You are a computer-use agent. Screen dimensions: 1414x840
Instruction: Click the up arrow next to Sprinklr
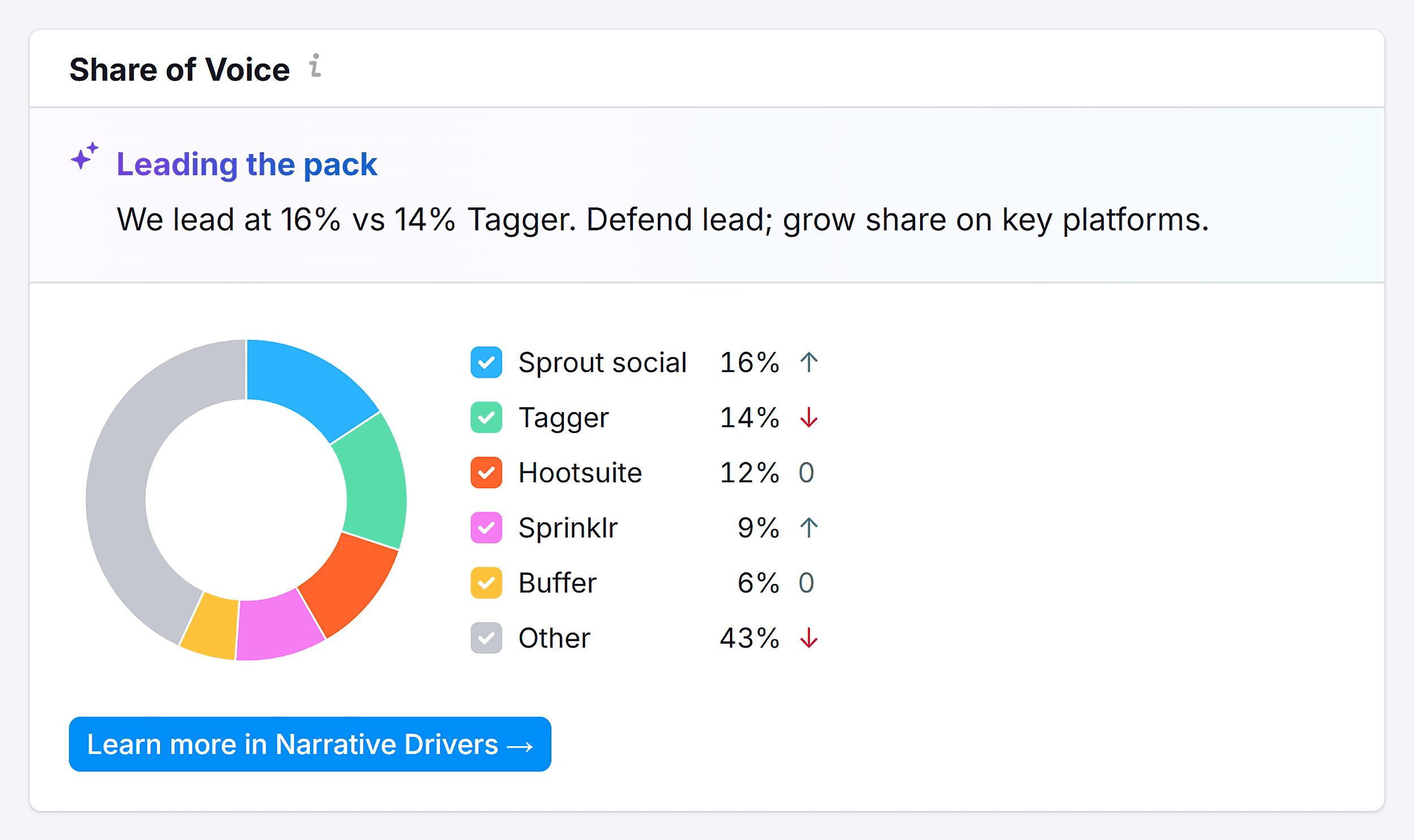pyautogui.click(x=809, y=527)
